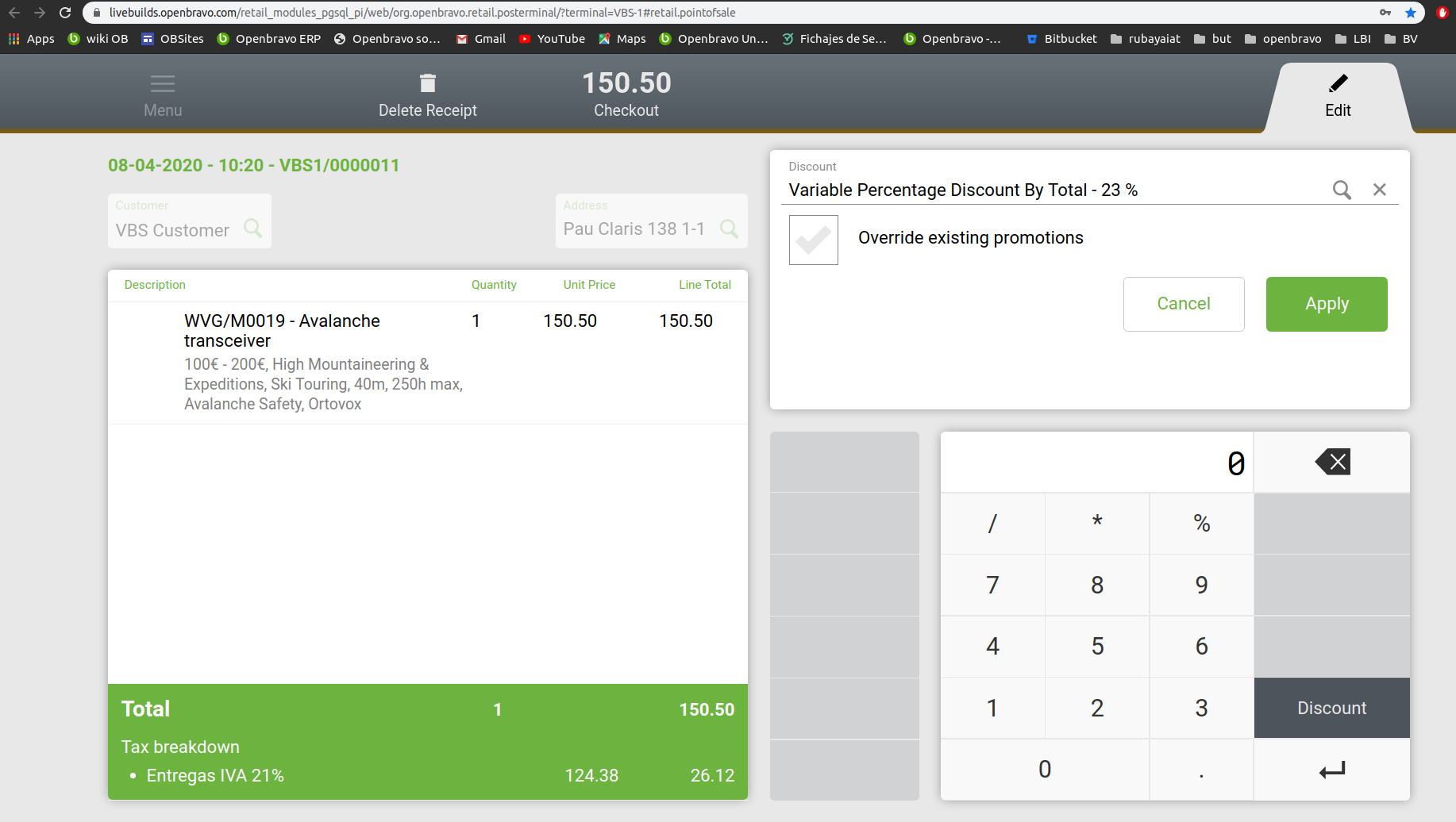Open the Maps bookmark
The height and width of the screenshot is (822, 1456).
pyautogui.click(x=622, y=39)
